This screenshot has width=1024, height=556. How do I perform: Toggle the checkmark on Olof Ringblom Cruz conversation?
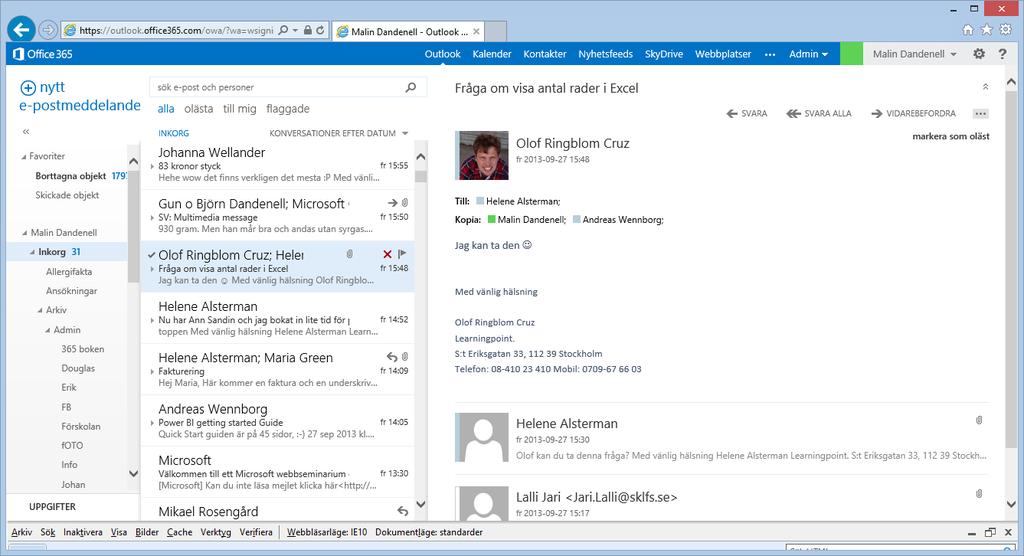point(152,255)
